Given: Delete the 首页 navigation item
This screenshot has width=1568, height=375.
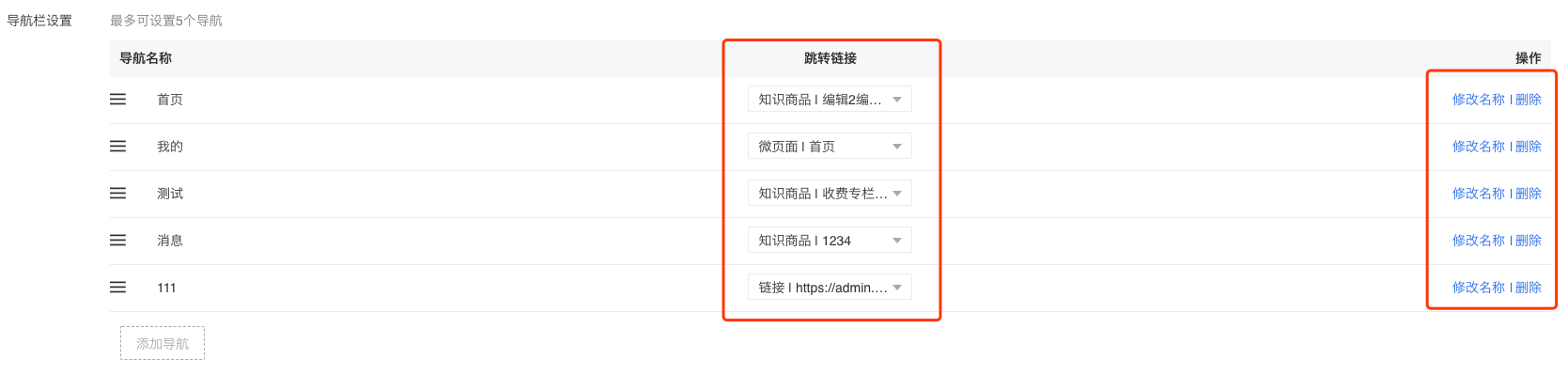Looking at the screenshot, I should (1529, 99).
